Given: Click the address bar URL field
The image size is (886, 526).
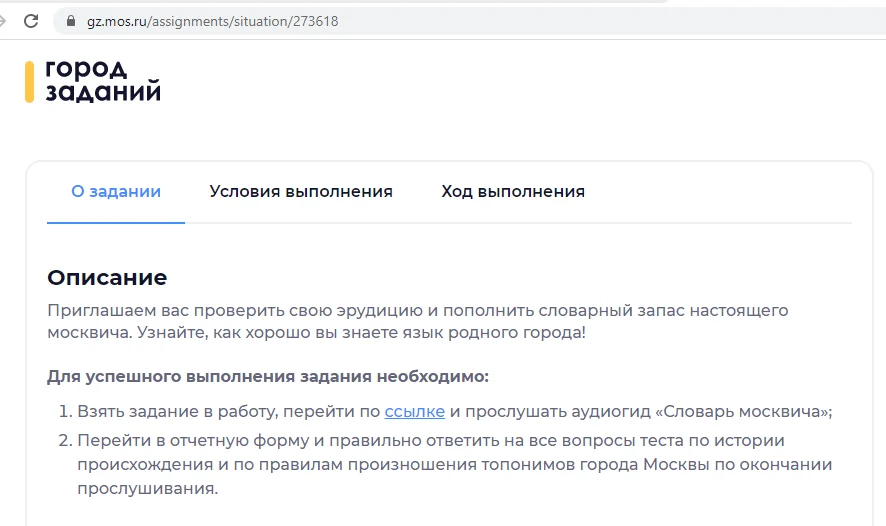Looking at the screenshot, I should 469,21.
